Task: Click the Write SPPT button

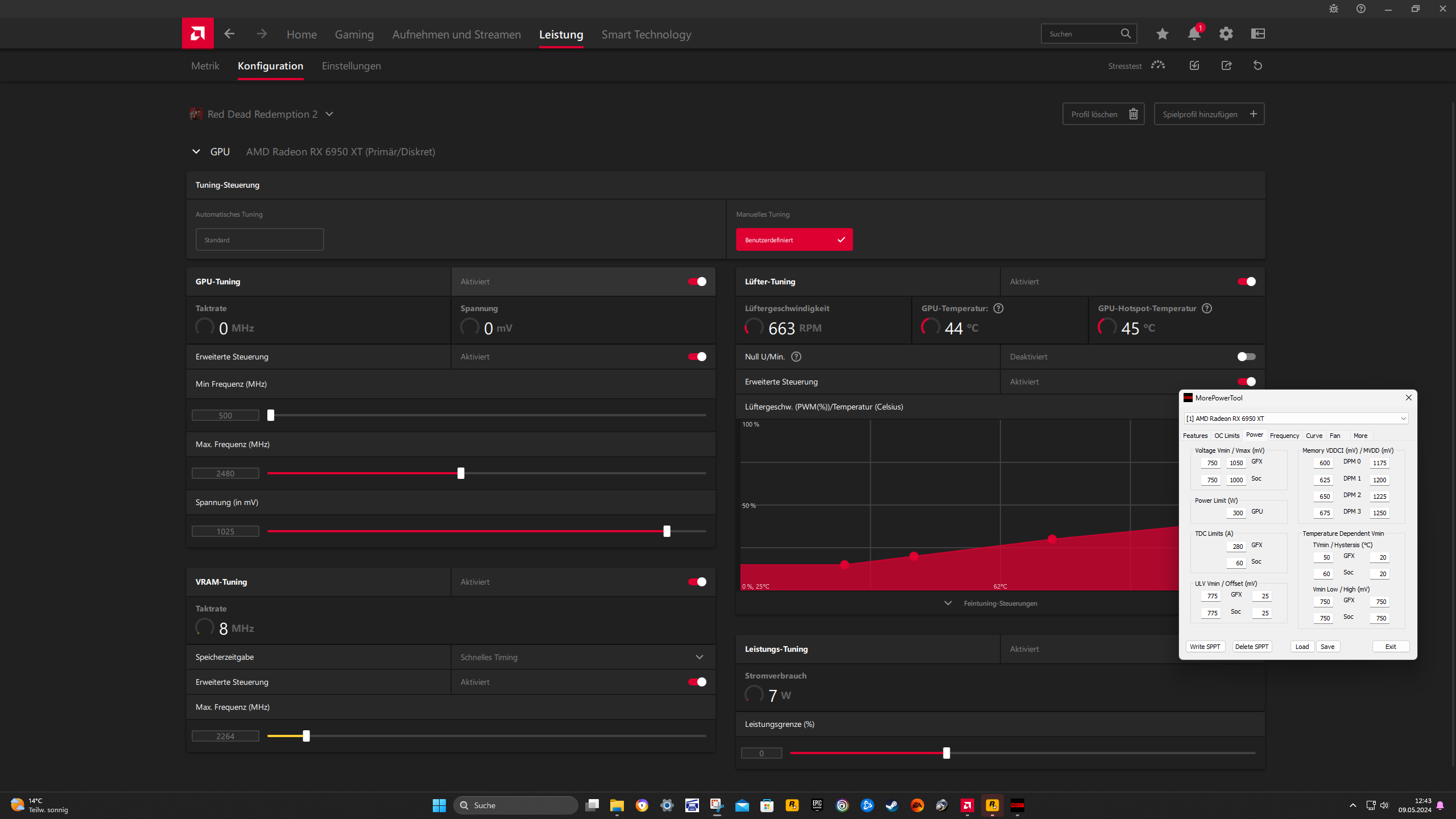Action: point(1205,647)
